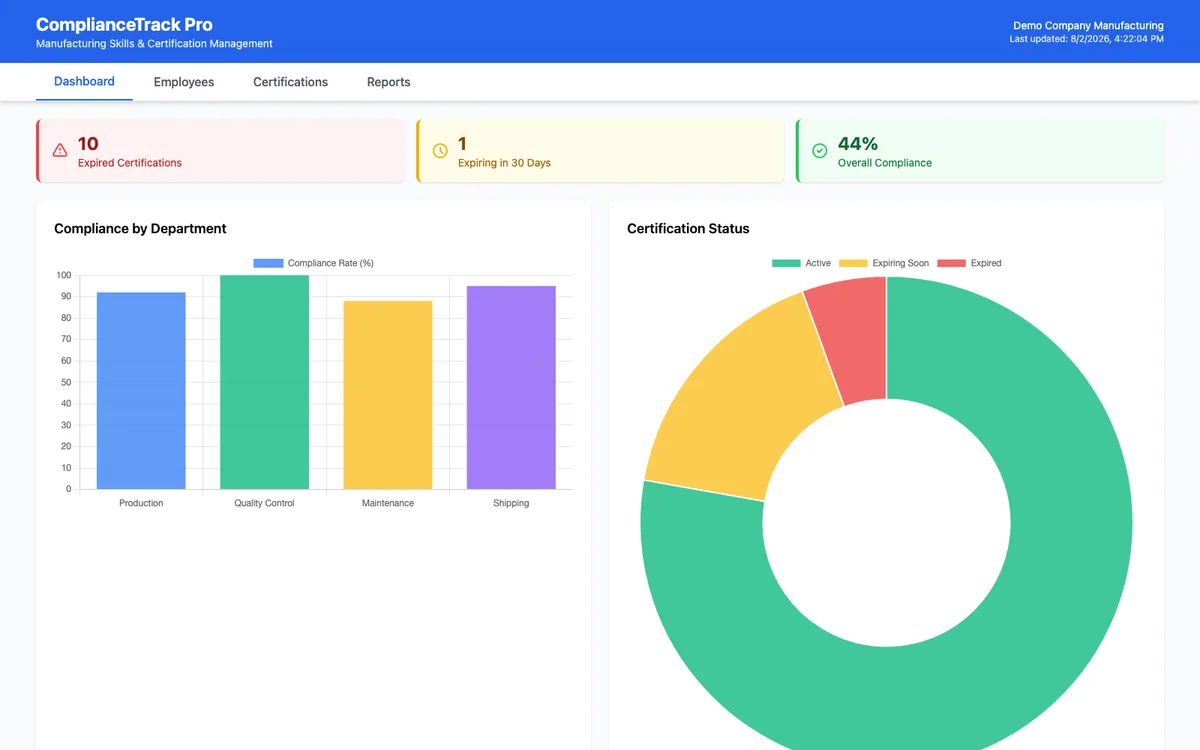
Task: Click the Demo Company Manufacturing name
Action: [1088, 26]
